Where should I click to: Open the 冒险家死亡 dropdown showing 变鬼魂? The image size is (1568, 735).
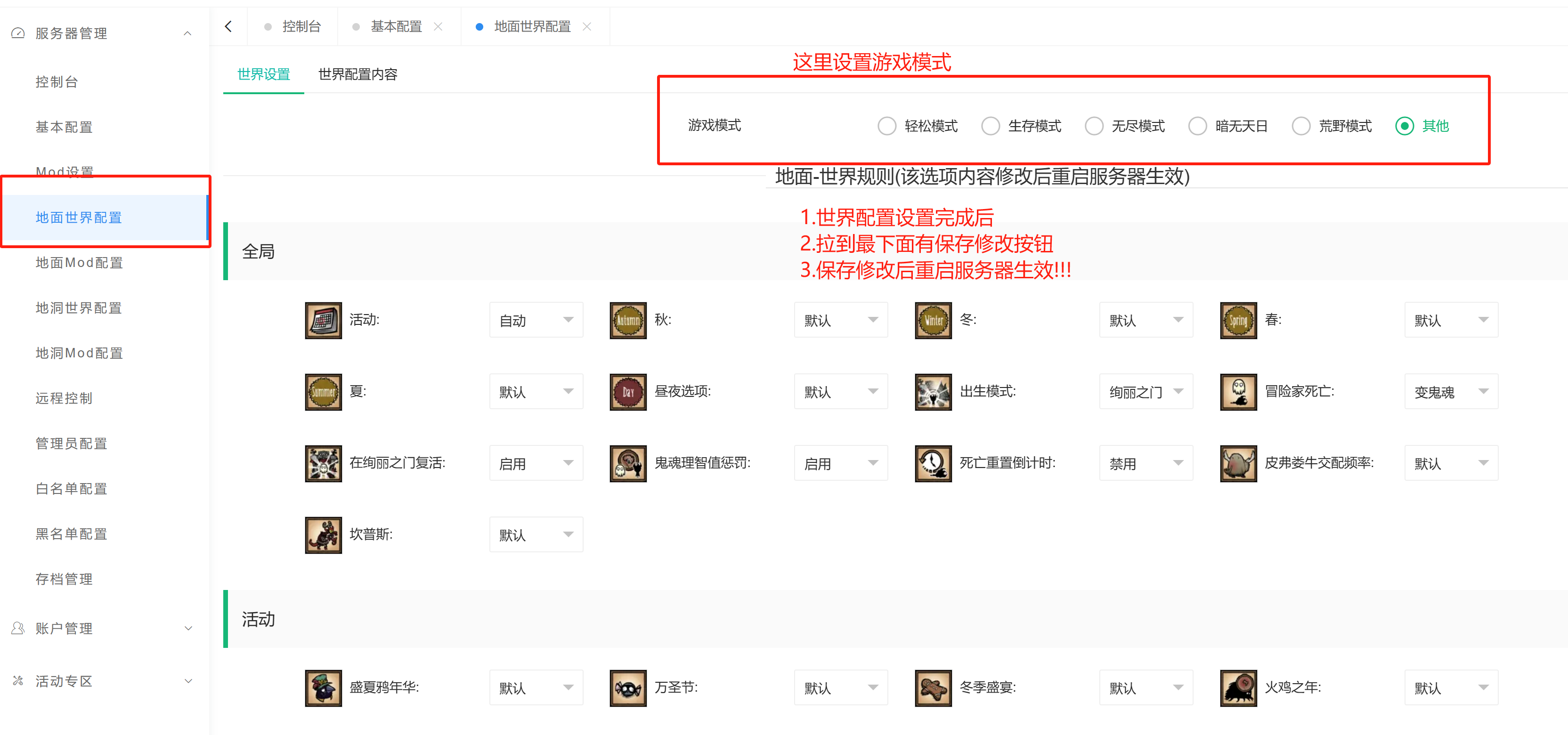tap(1452, 392)
